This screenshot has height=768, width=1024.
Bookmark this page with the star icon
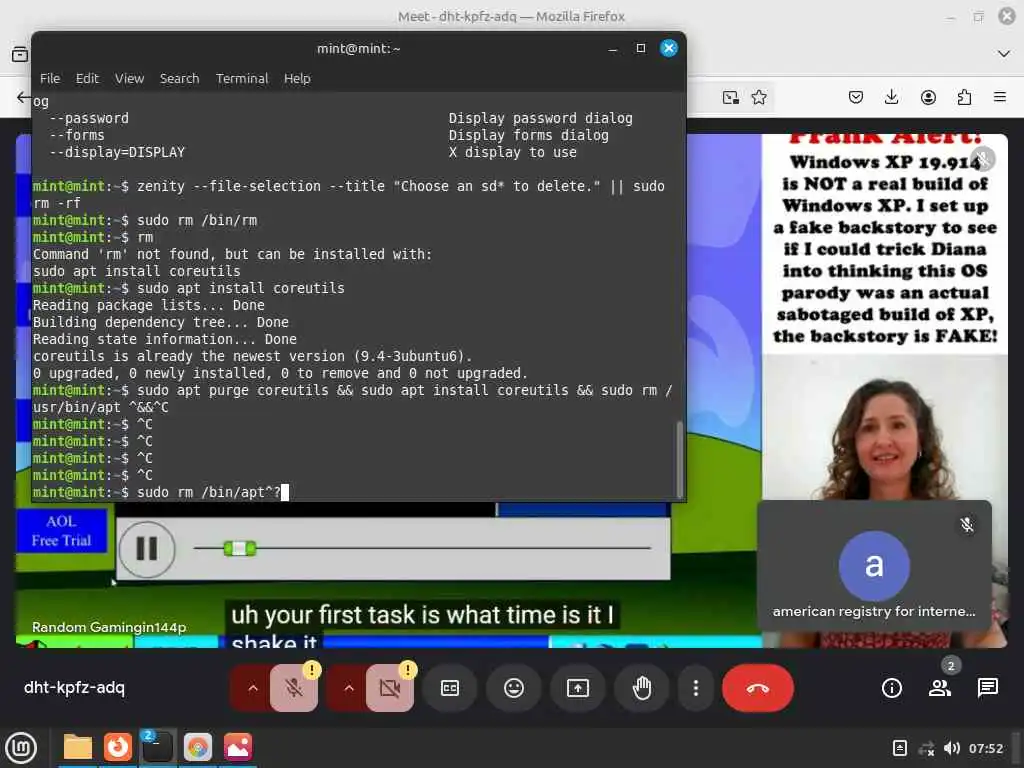click(x=759, y=97)
